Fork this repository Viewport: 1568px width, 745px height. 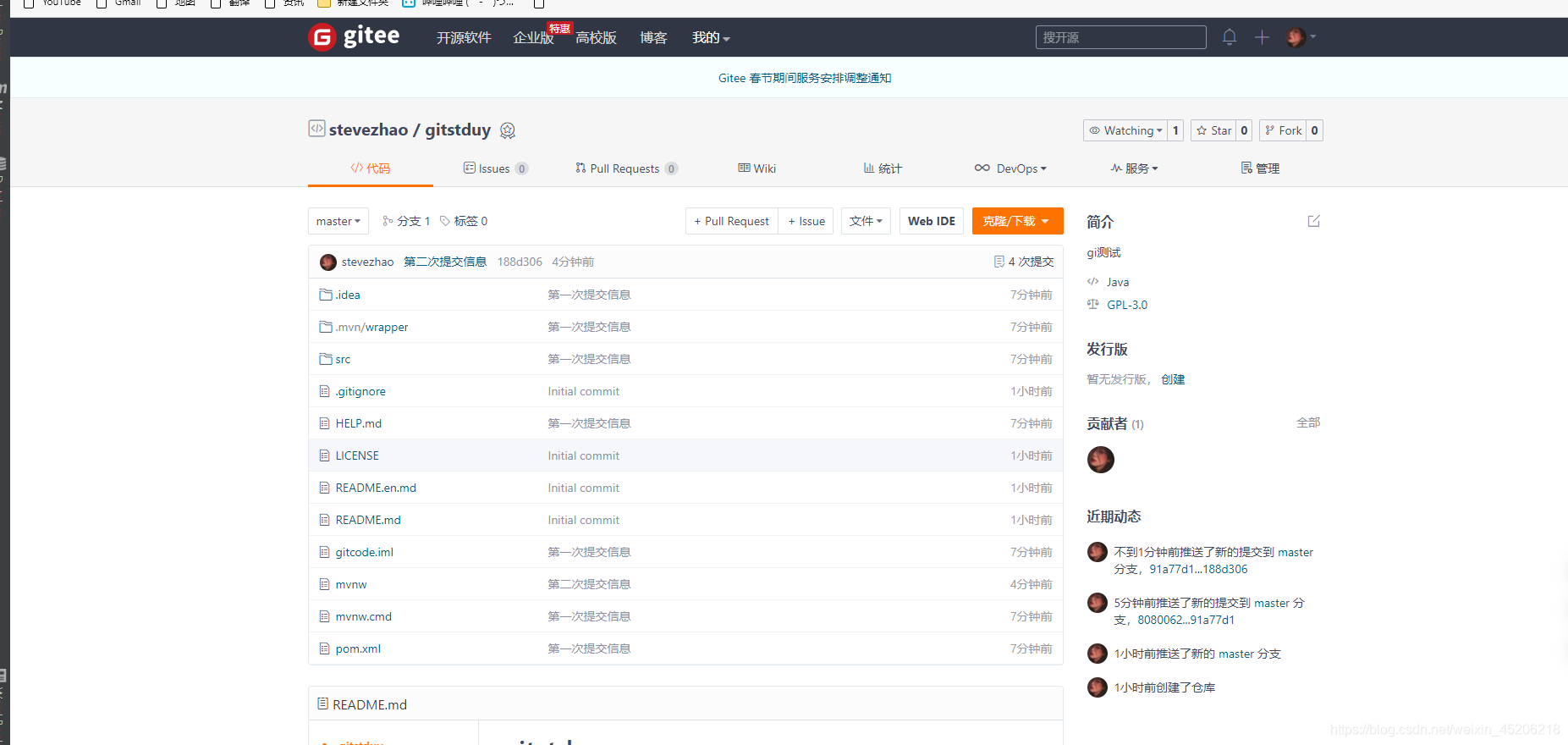(x=1283, y=130)
